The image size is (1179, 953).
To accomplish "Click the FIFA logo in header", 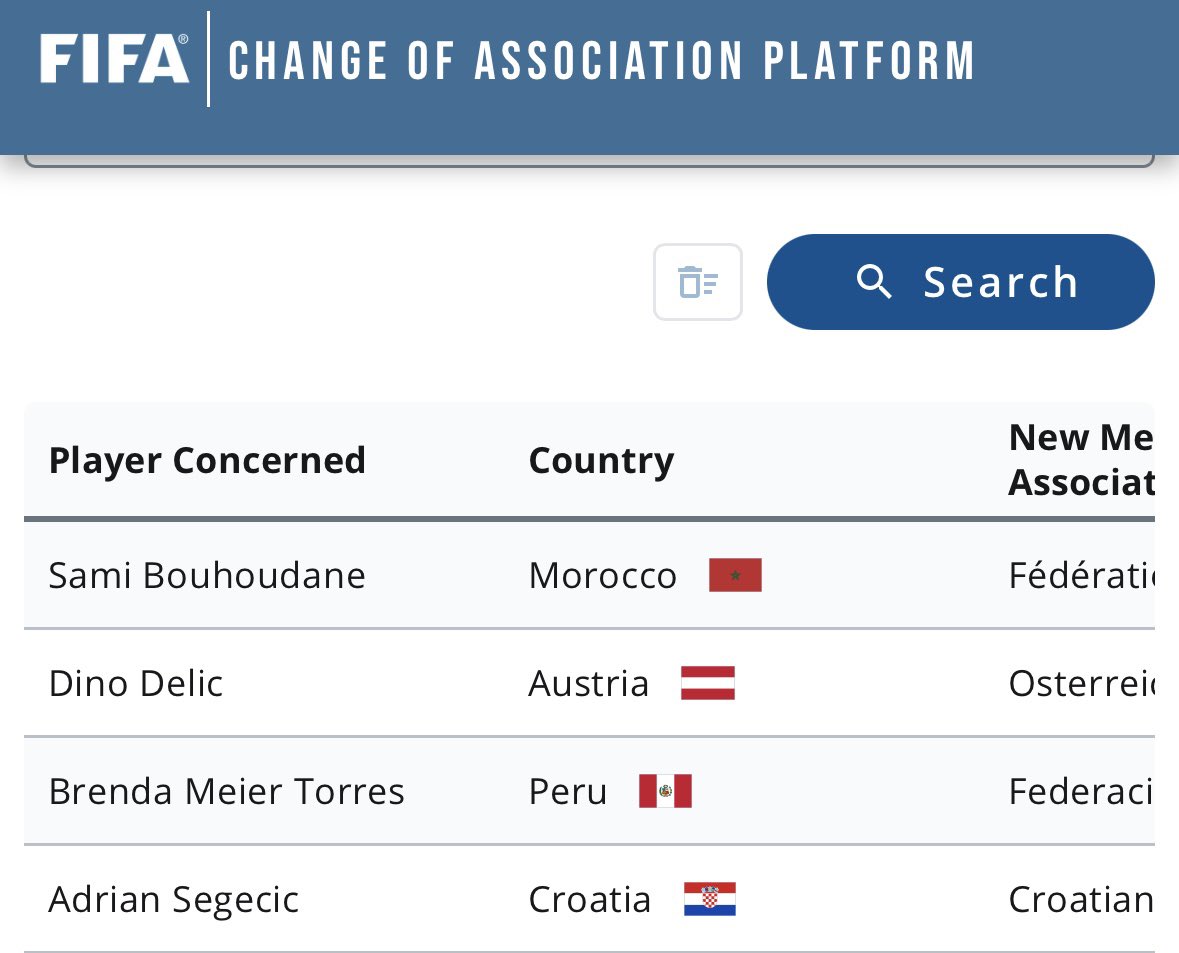I will point(114,59).
